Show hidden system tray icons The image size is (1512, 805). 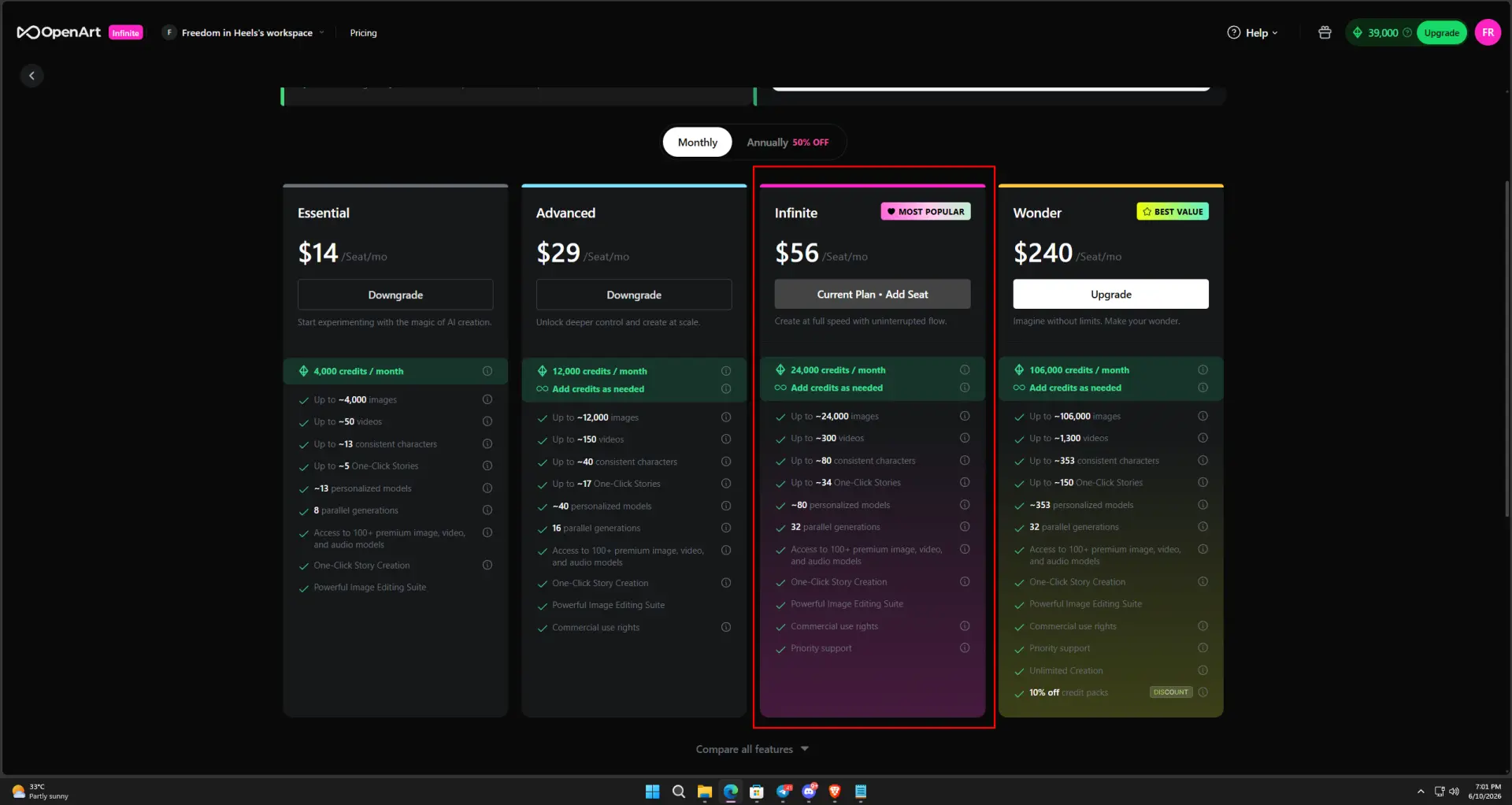[1421, 792]
